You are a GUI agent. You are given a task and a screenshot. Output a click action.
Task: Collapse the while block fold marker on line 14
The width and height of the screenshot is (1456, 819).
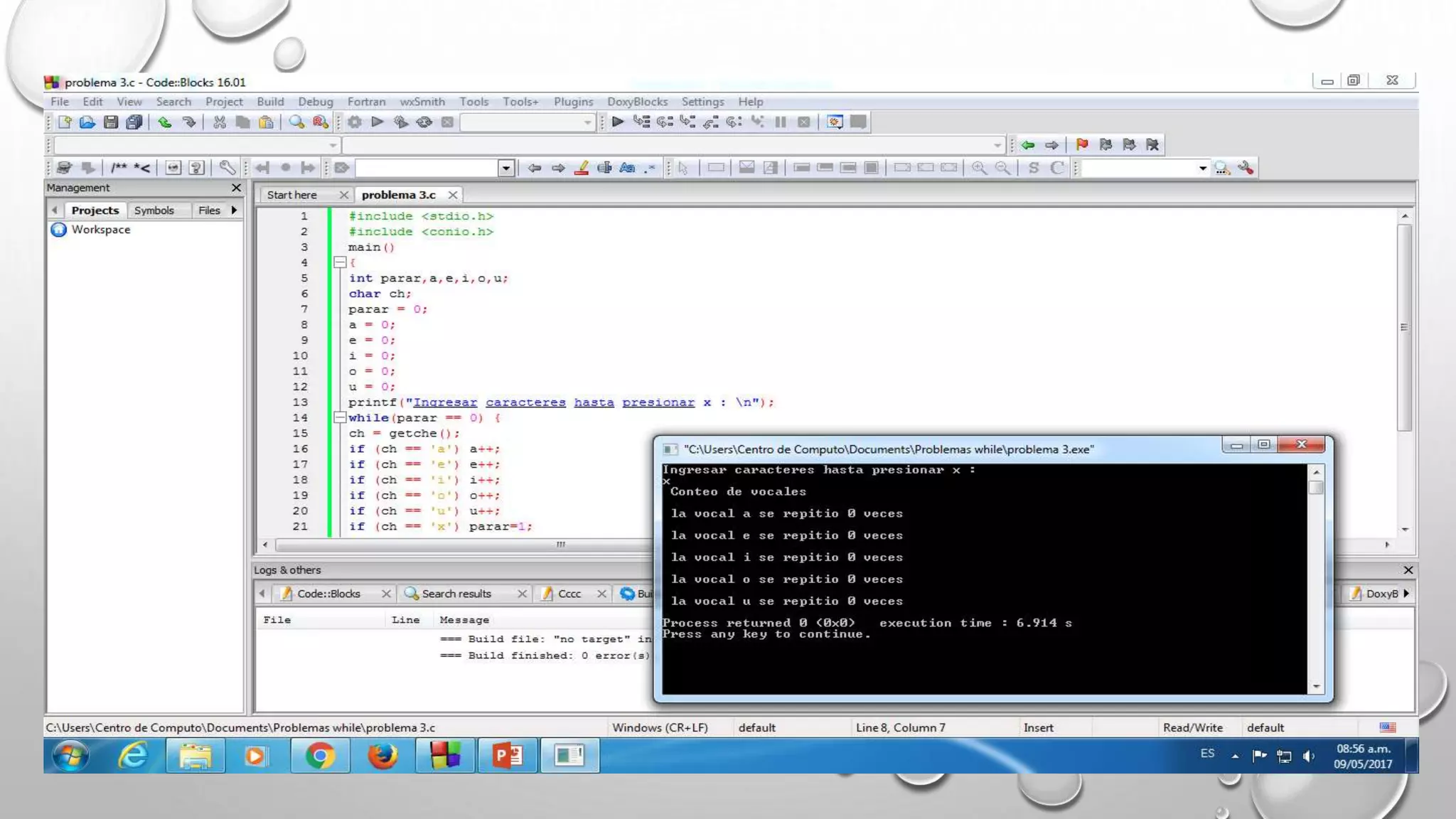(x=340, y=418)
